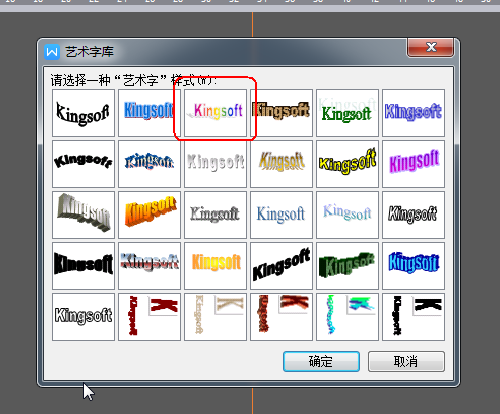The width and height of the screenshot is (500, 414).
Task: Pick the white outlined Kingsoft style
Action: [83, 317]
